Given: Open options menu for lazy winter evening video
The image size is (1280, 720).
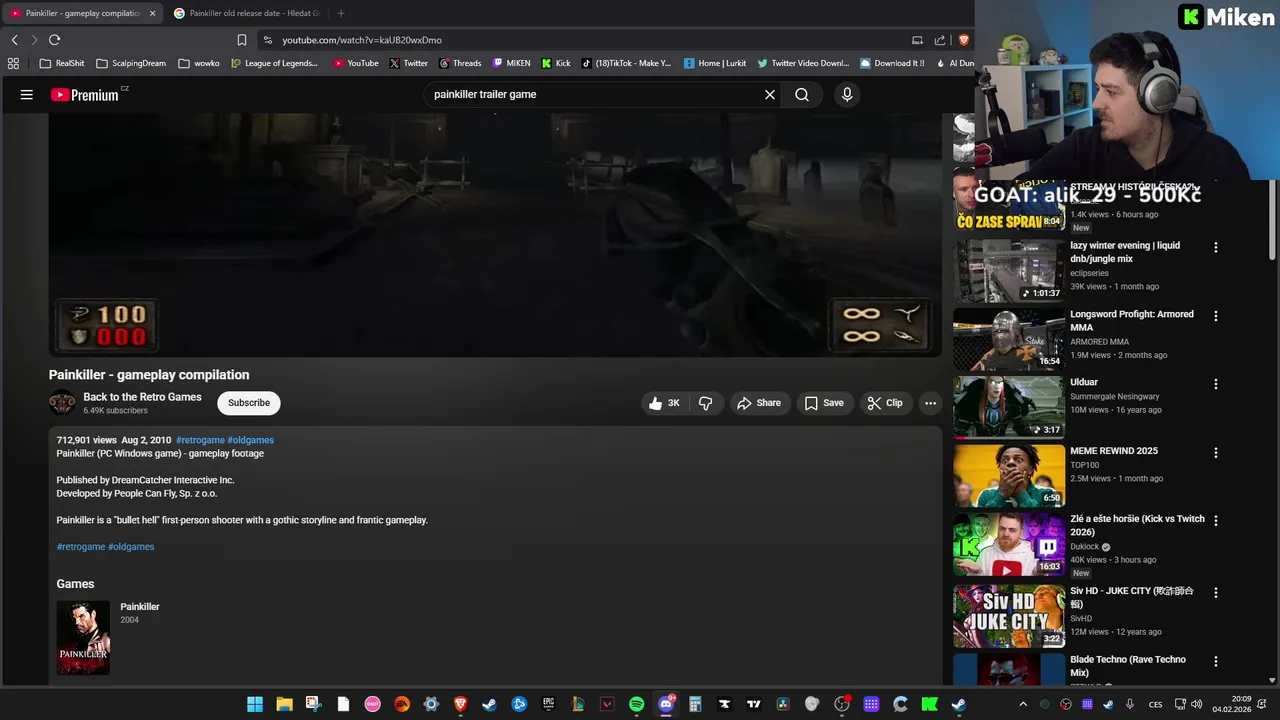Looking at the screenshot, I should (1216, 247).
